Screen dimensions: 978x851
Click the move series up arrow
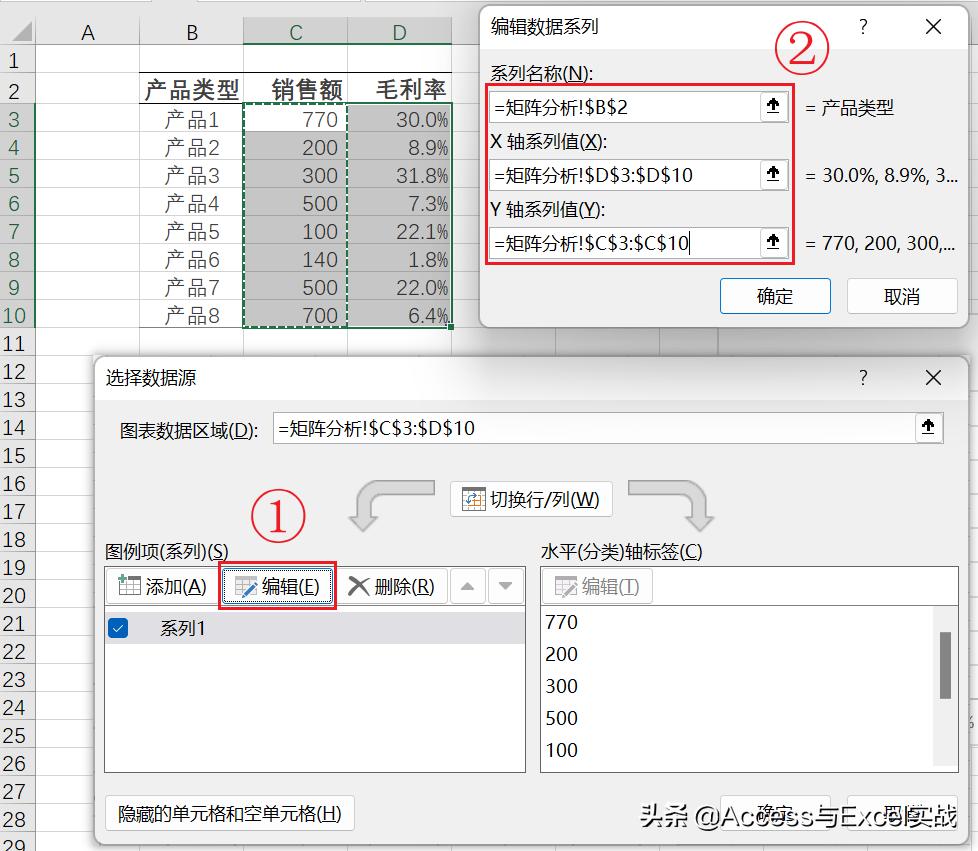[x=467, y=587]
